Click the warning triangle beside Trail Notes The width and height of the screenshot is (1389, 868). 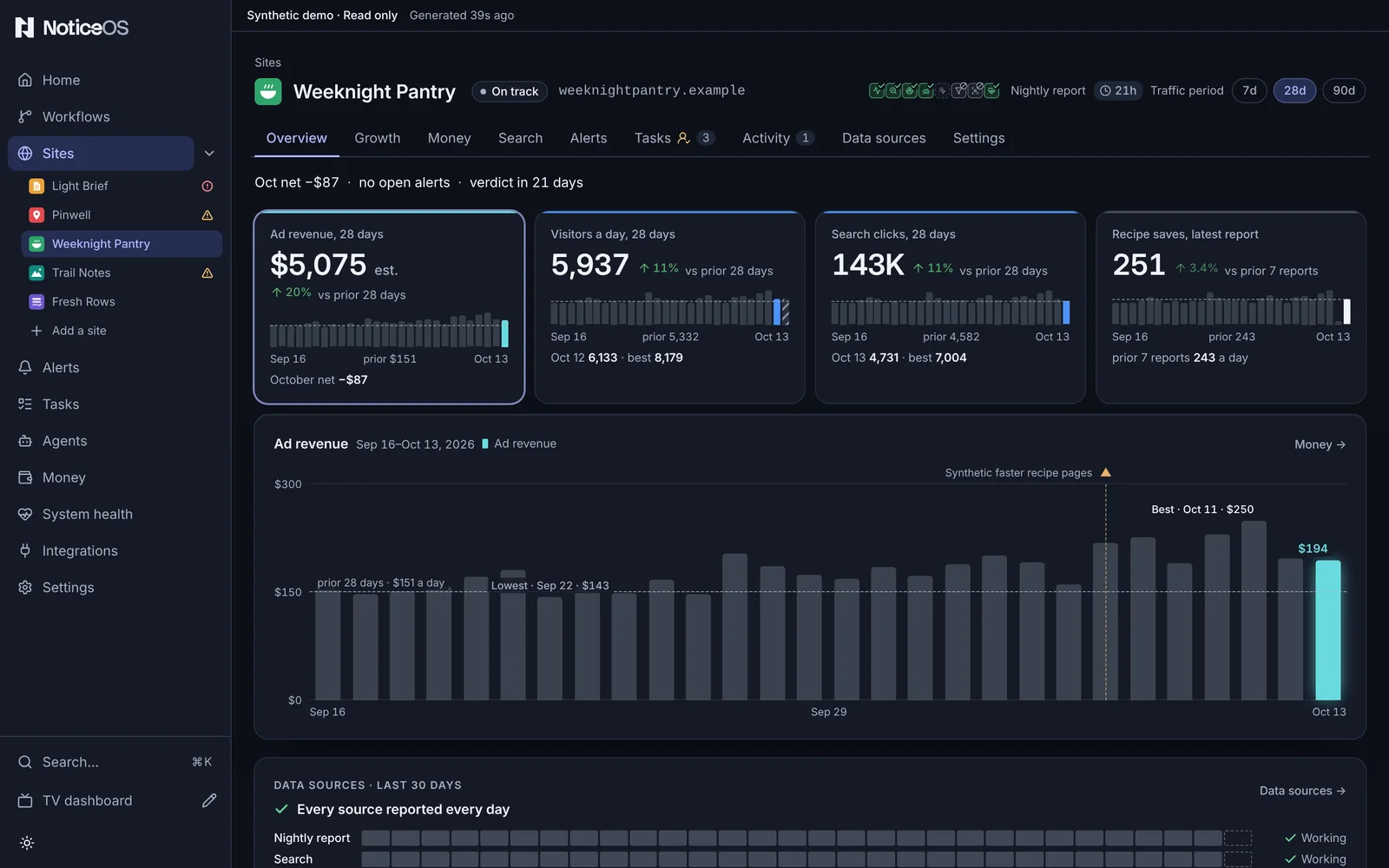pos(207,273)
